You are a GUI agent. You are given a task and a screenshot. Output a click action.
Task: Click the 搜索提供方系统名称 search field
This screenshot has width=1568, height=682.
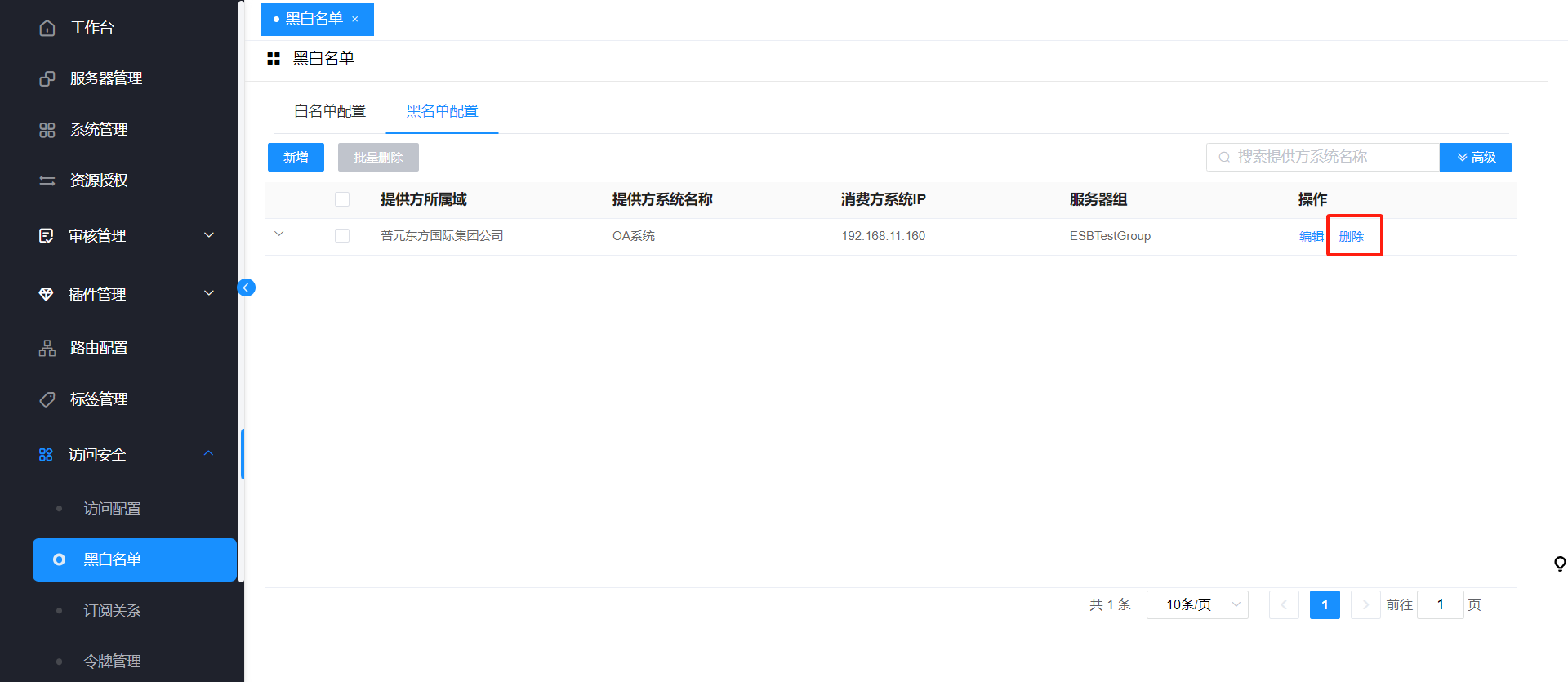(1323, 157)
